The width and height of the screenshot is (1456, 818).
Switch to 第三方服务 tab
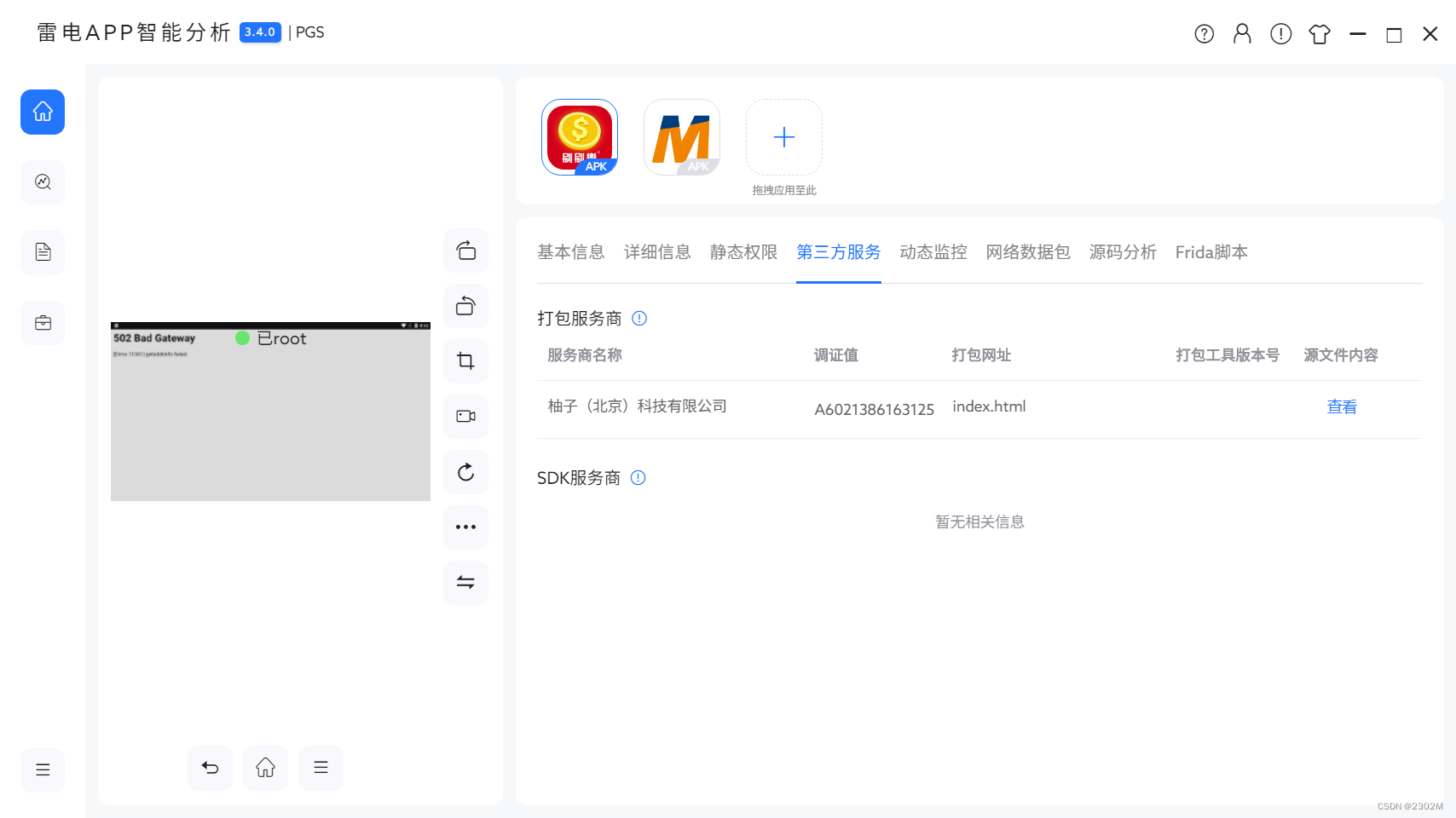pyautogui.click(x=839, y=252)
